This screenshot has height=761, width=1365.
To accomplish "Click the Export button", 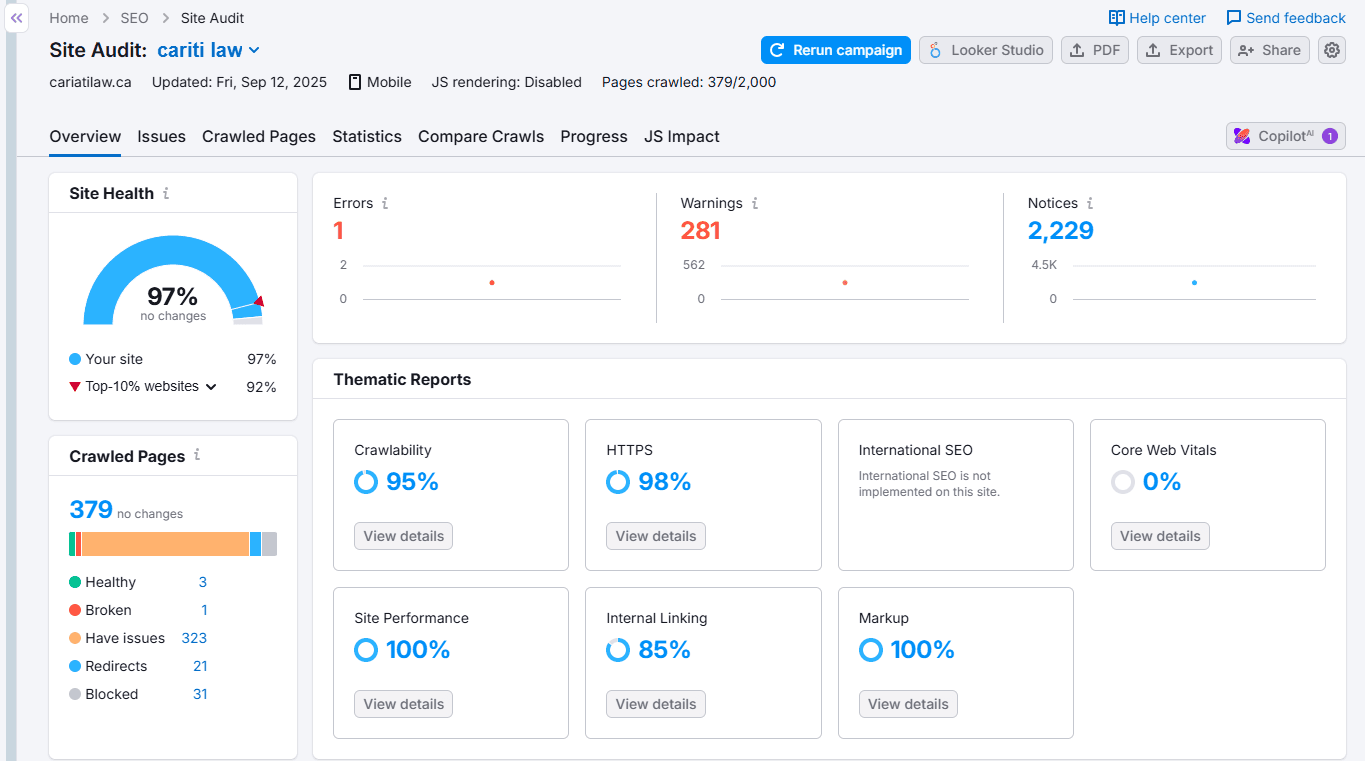I will coord(1179,50).
